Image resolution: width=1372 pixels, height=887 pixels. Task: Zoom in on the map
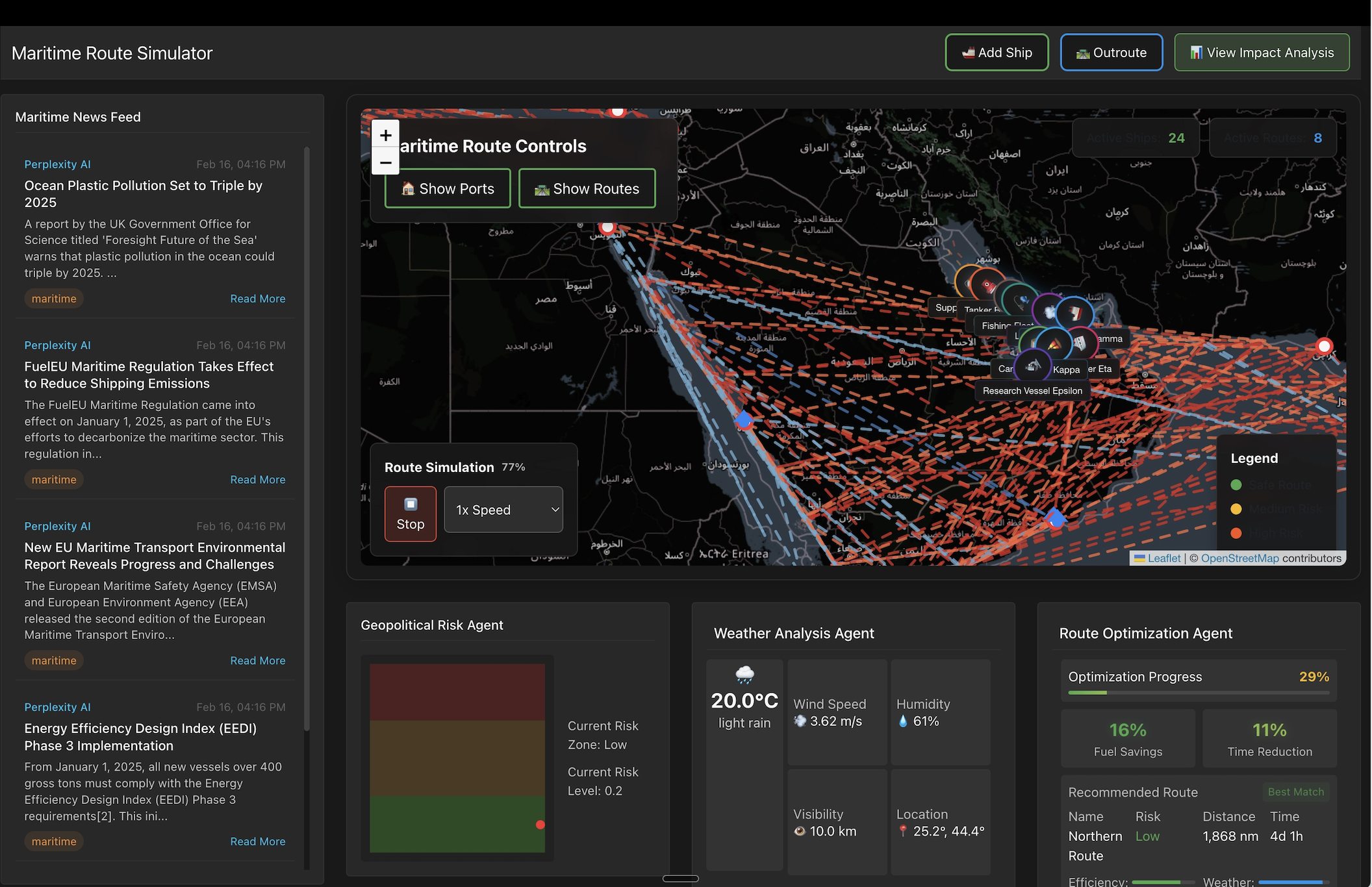click(385, 135)
